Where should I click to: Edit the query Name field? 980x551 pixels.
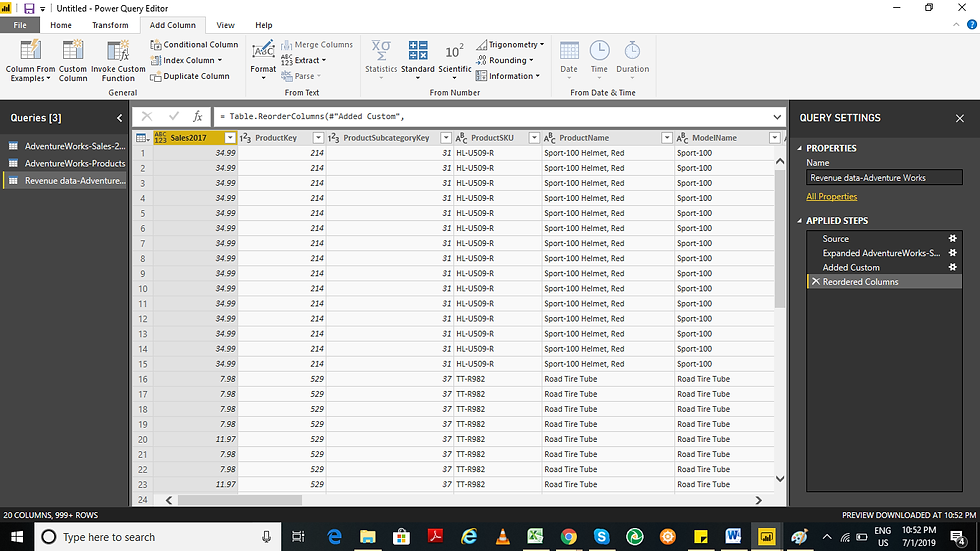(x=884, y=177)
